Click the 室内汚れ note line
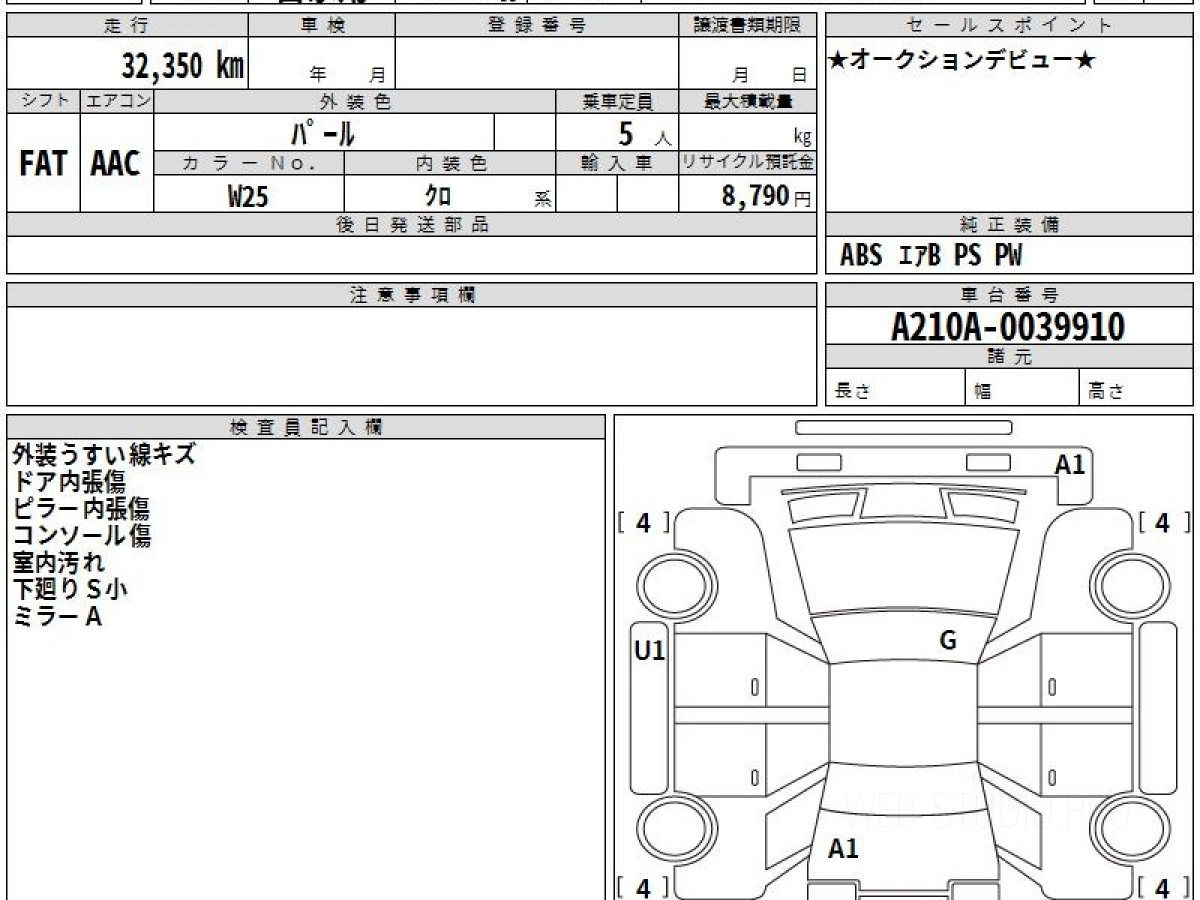Viewport: 1200px width, 900px height. tap(58, 562)
